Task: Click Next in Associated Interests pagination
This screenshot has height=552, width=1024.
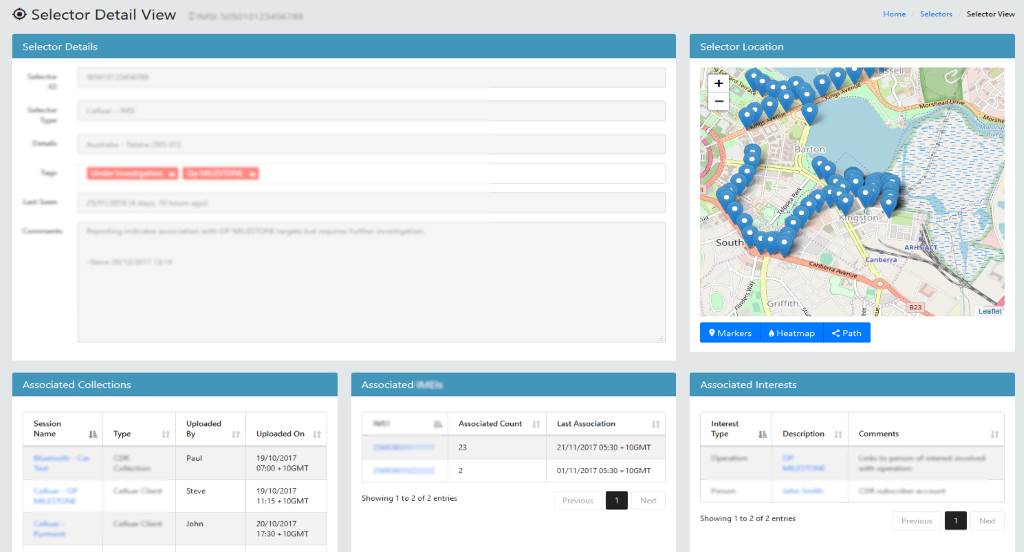Action: pos(986,521)
